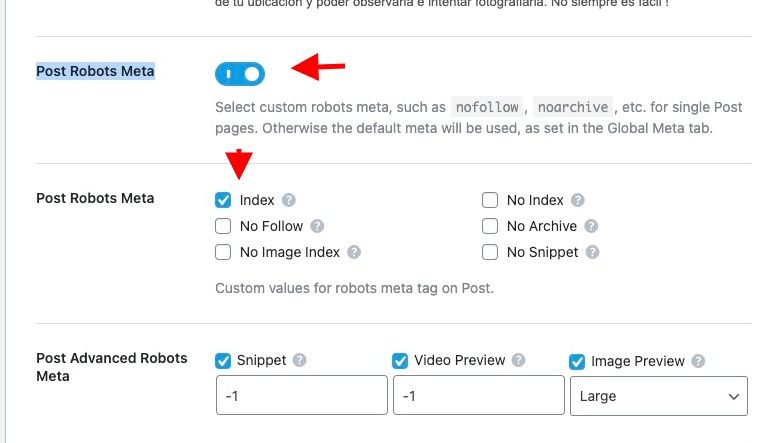Uncheck the Index checkbox
767x443 pixels.
coord(223,200)
